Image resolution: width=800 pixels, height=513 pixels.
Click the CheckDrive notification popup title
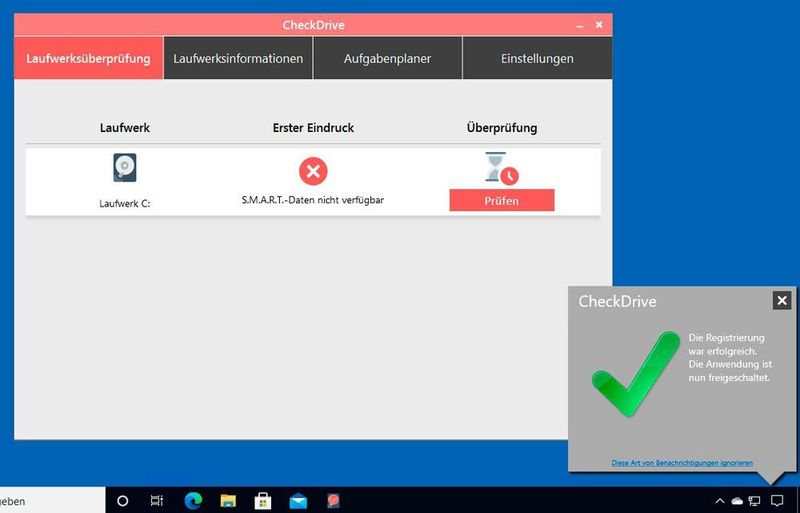pyautogui.click(x=617, y=301)
